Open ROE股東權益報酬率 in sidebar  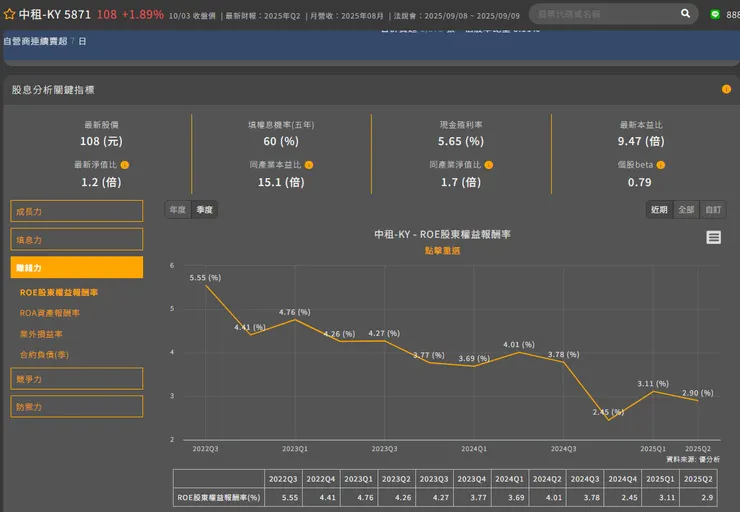(59, 293)
